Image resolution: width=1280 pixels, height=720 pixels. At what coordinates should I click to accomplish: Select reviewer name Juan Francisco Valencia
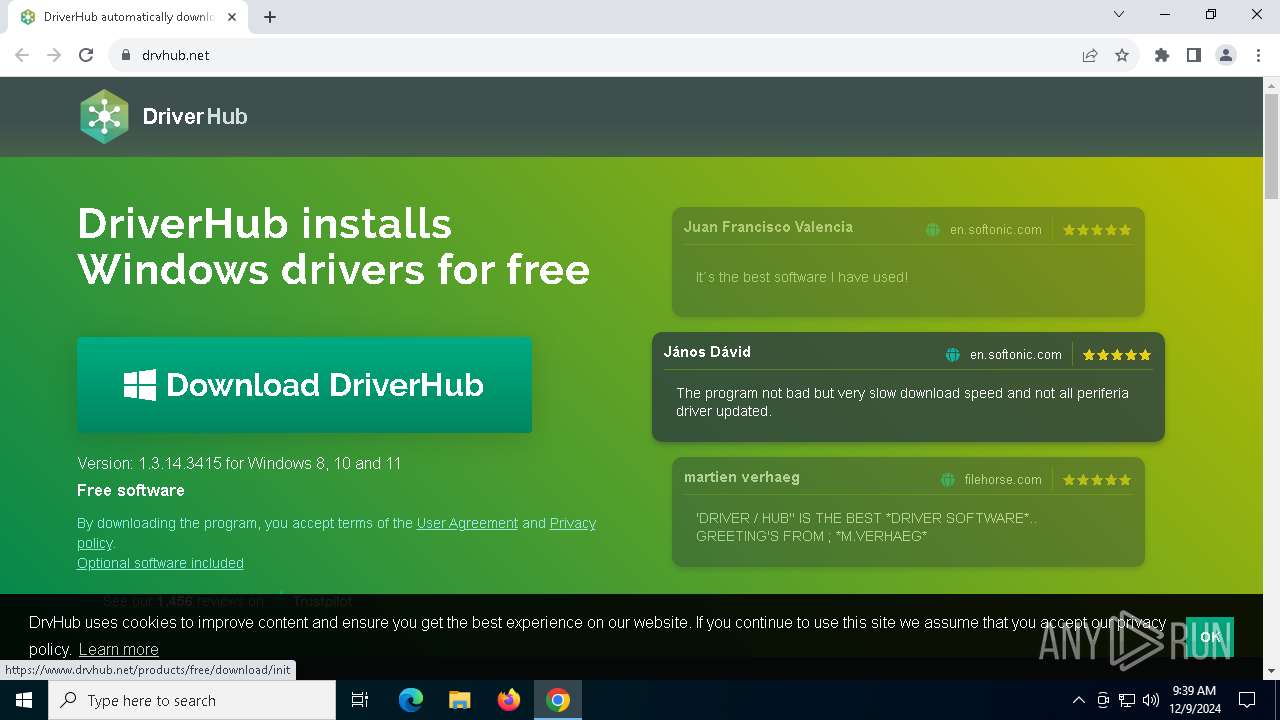pos(768,227)
